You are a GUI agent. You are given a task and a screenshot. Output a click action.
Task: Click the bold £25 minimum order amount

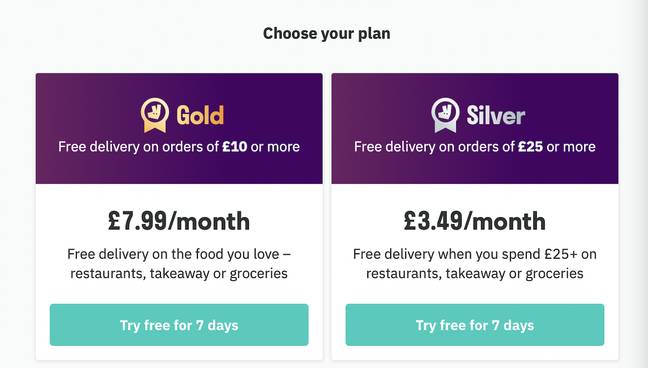point(531,146)
